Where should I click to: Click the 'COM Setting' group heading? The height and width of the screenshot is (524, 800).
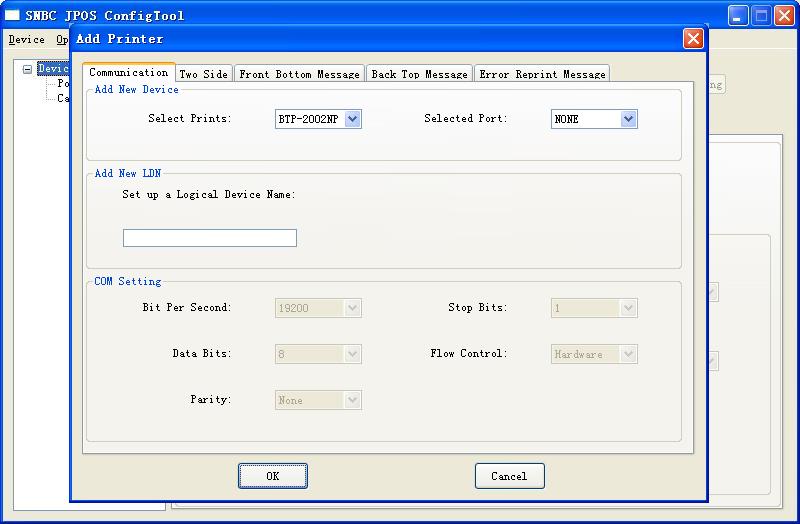(128, 281)
